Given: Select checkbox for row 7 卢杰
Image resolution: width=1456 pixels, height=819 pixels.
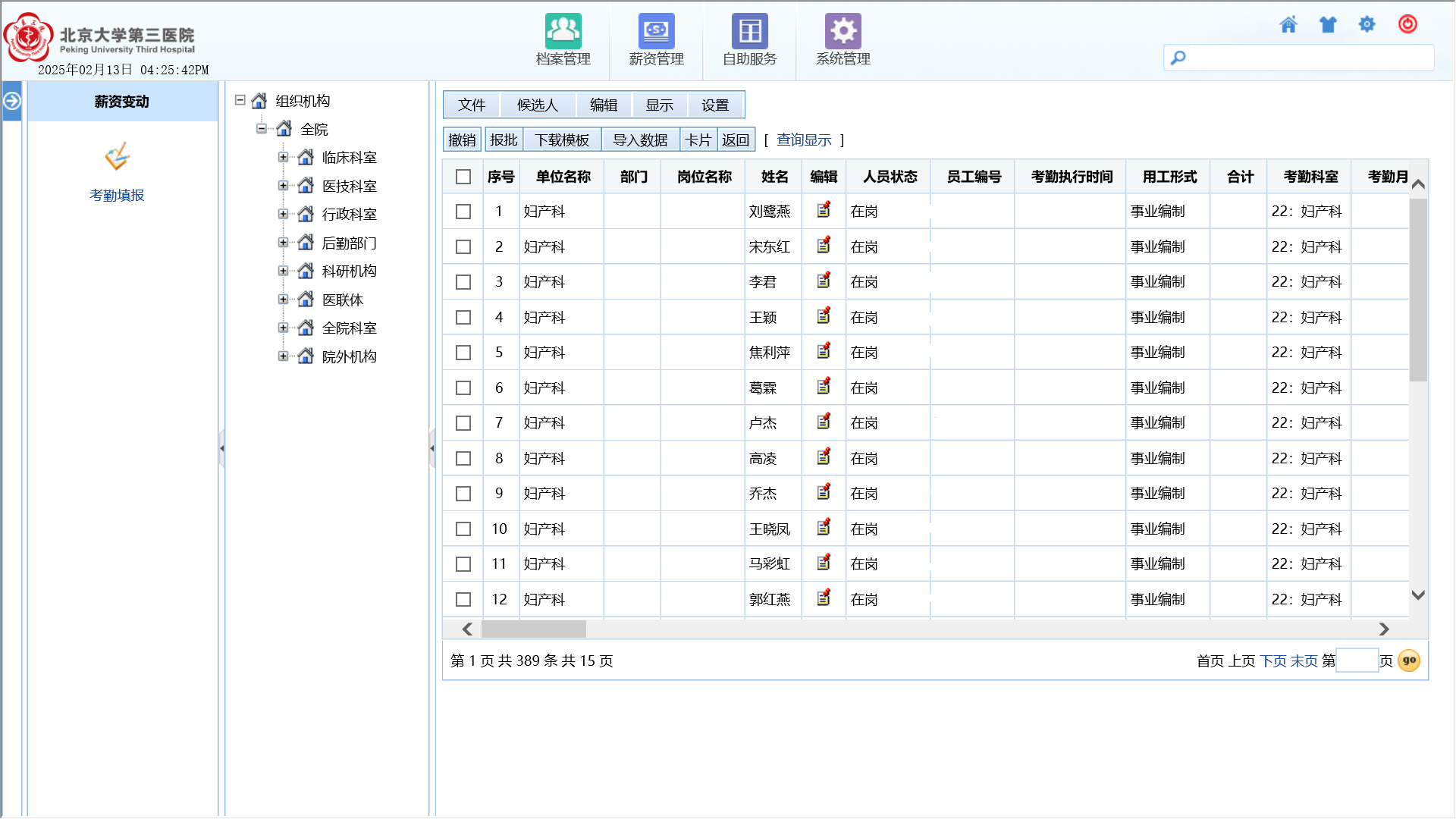Looking at the screenshot, I should [x=463, y=423].
